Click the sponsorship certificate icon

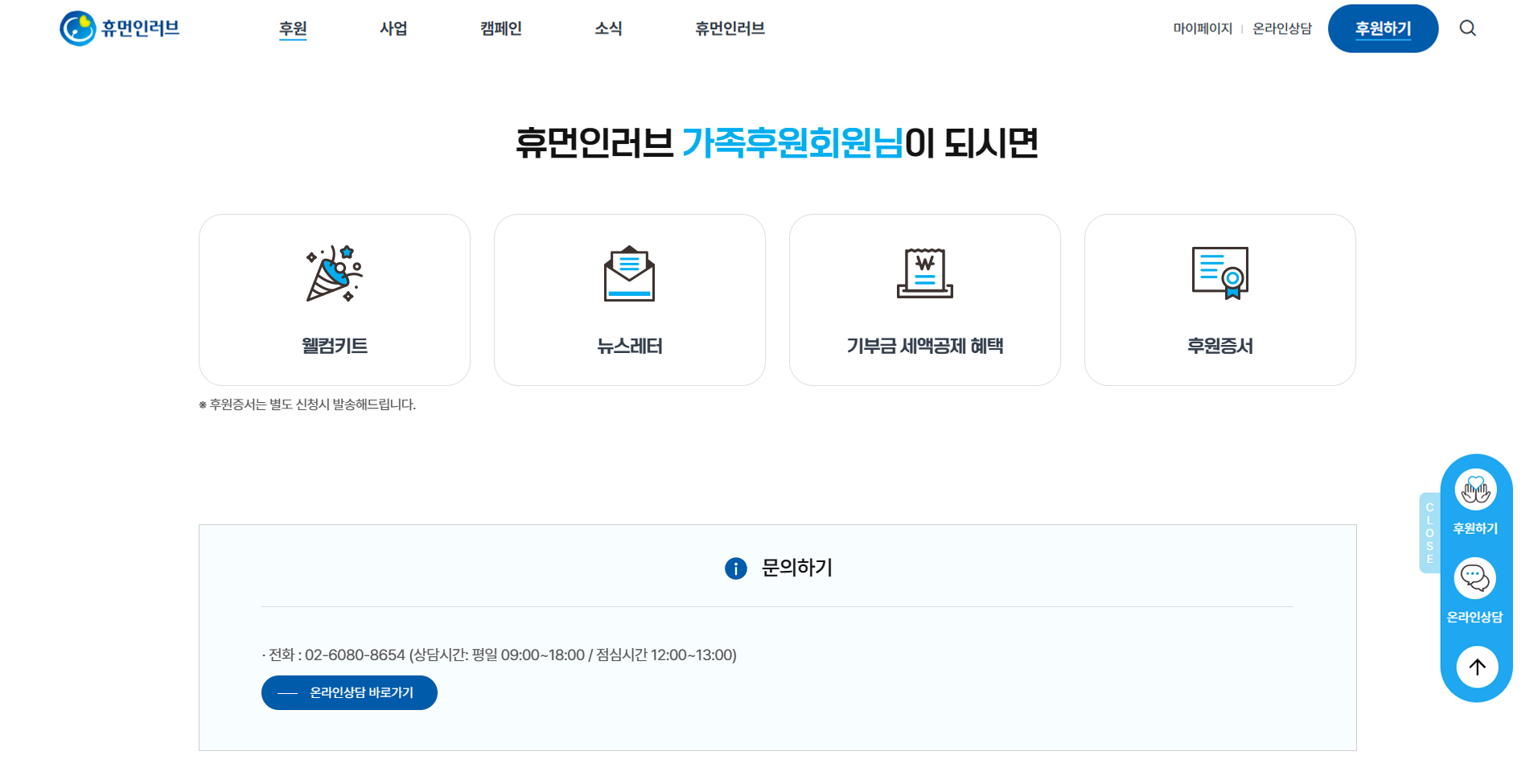[1219, 273]
